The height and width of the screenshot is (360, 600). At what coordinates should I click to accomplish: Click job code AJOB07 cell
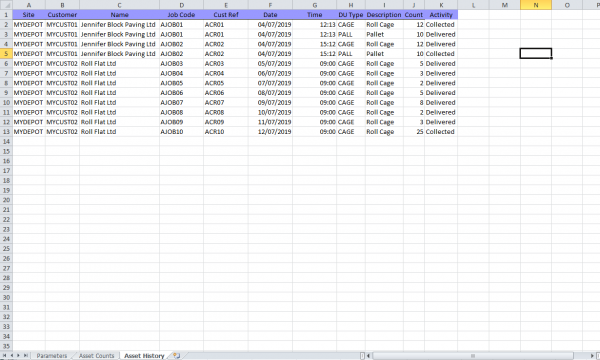[x=181, y=103]
